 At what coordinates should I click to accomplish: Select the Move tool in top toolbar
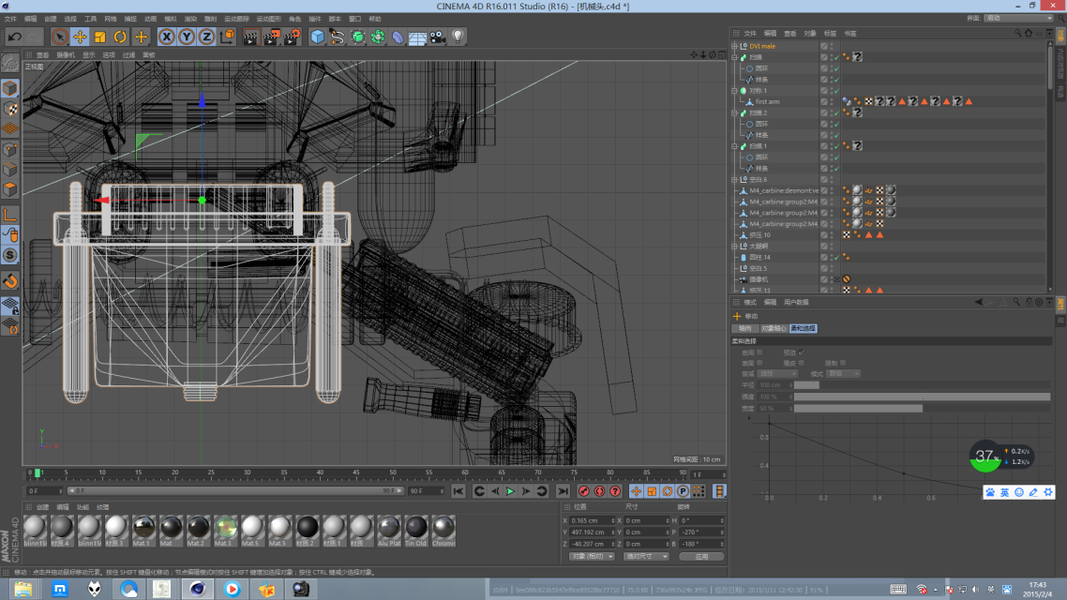[x=79, y=37]
